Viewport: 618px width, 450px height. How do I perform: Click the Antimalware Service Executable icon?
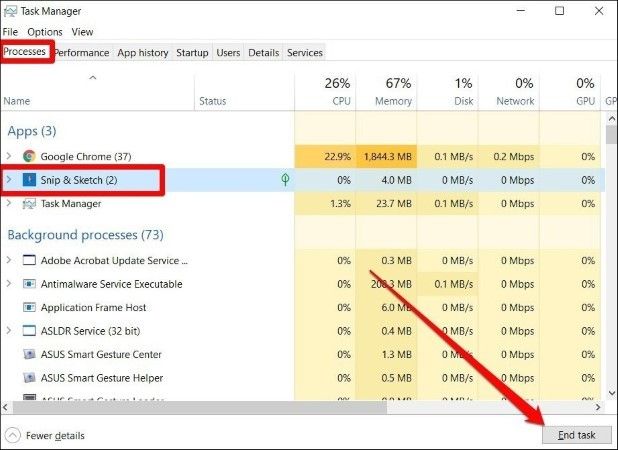[x=29, y=284]
